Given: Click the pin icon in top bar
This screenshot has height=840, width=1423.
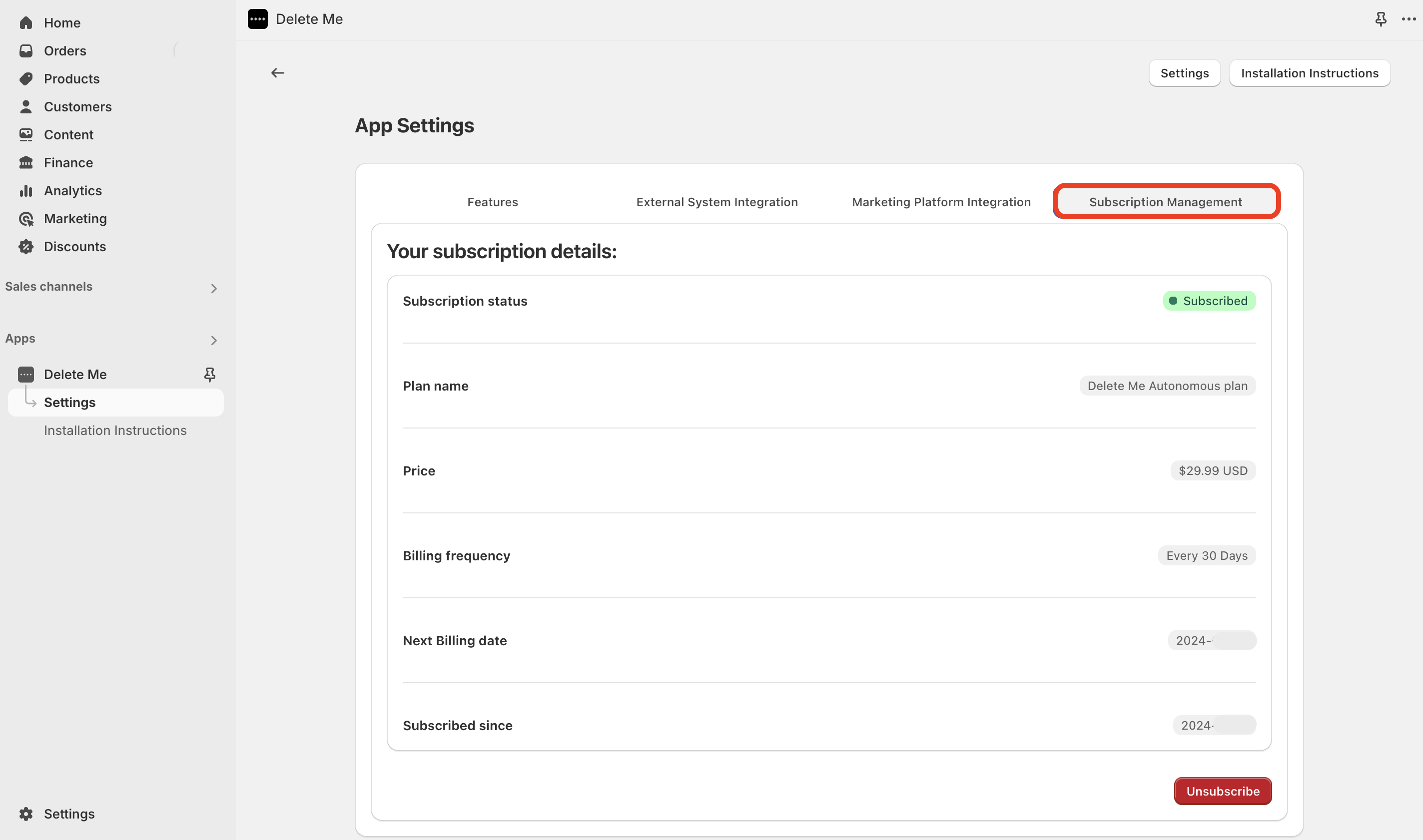Looking at the screenshot, I should point(1381,19).
